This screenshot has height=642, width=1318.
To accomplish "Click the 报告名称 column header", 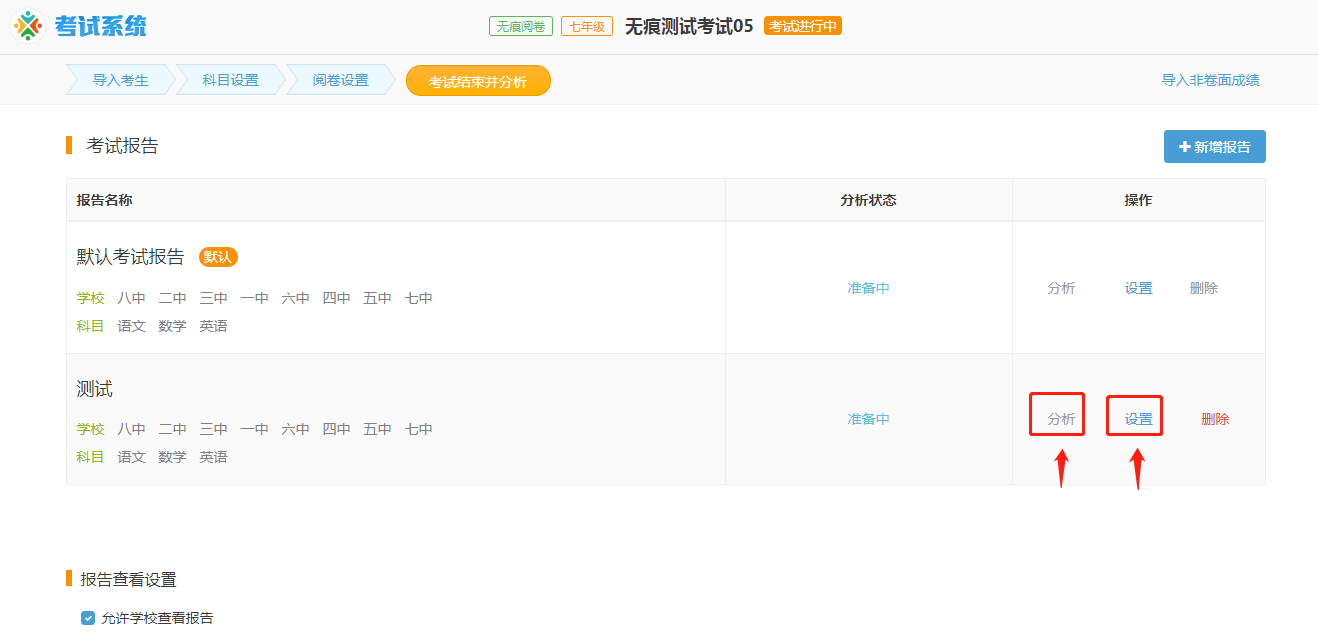I will (x=105, y=200).
